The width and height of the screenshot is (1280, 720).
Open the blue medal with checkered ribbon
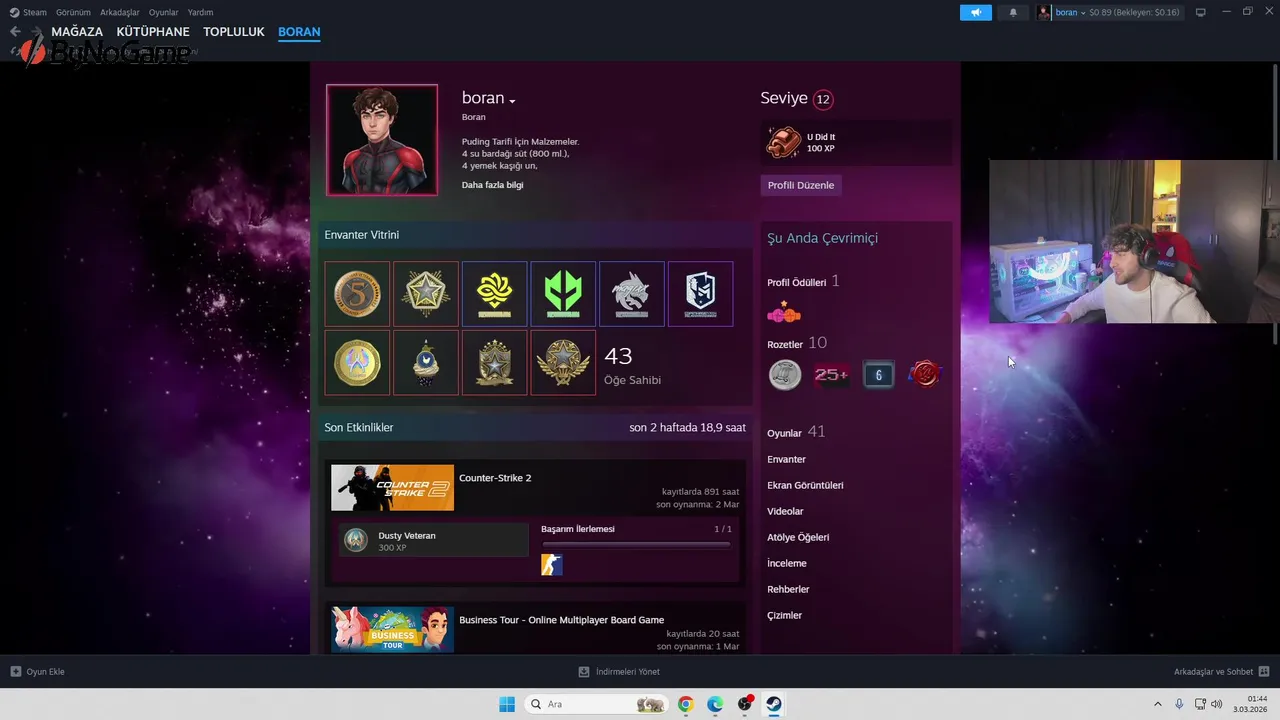click(426, 362)
